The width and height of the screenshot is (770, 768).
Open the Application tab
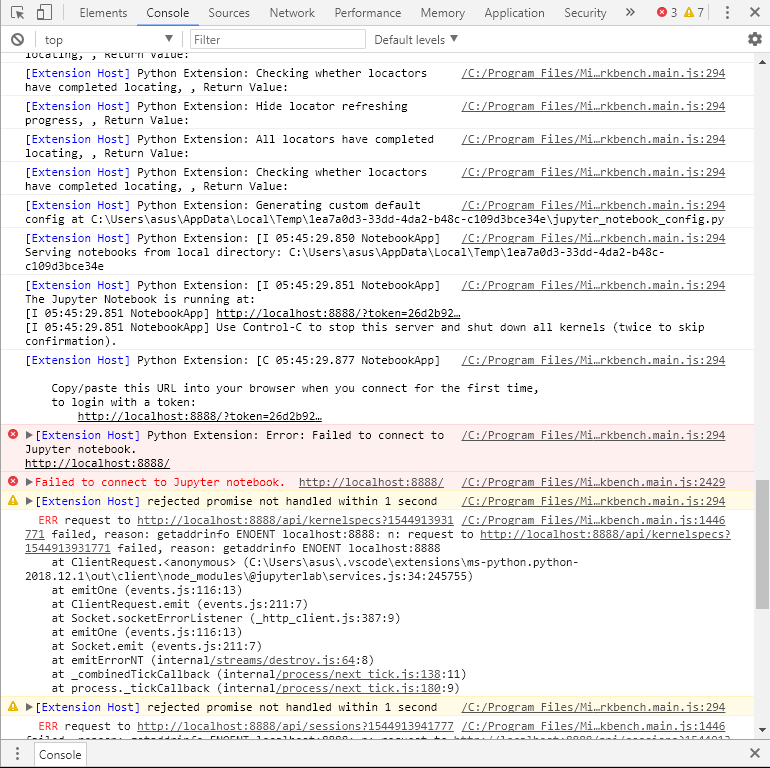(x=515, y=13)
